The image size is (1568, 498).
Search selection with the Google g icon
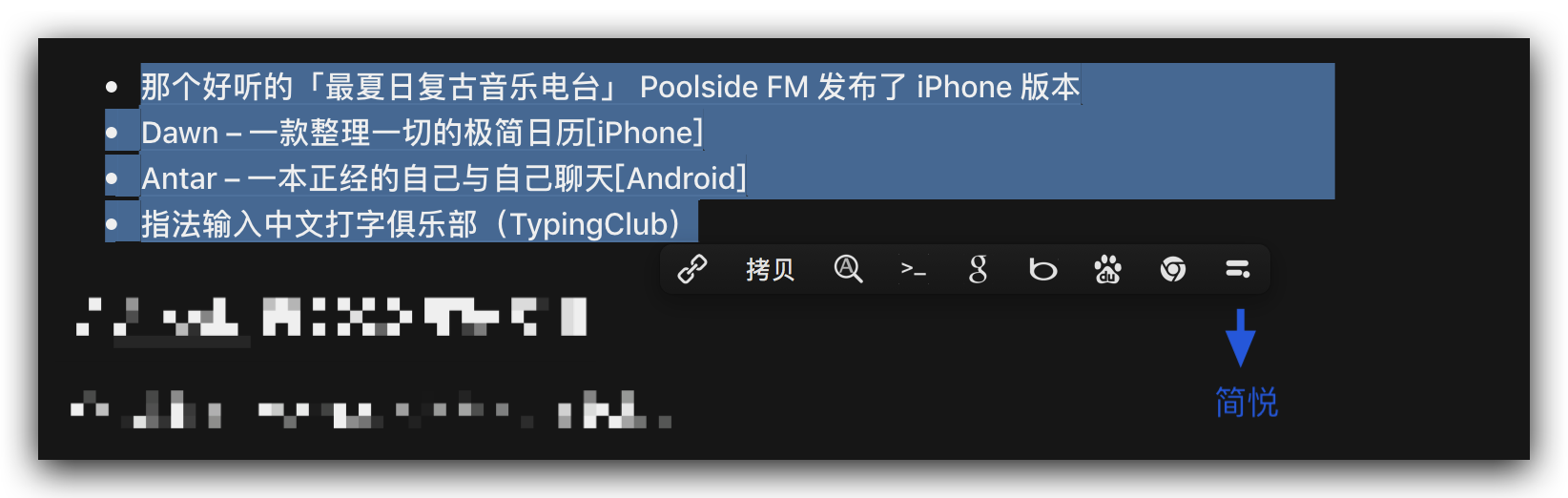978,270
